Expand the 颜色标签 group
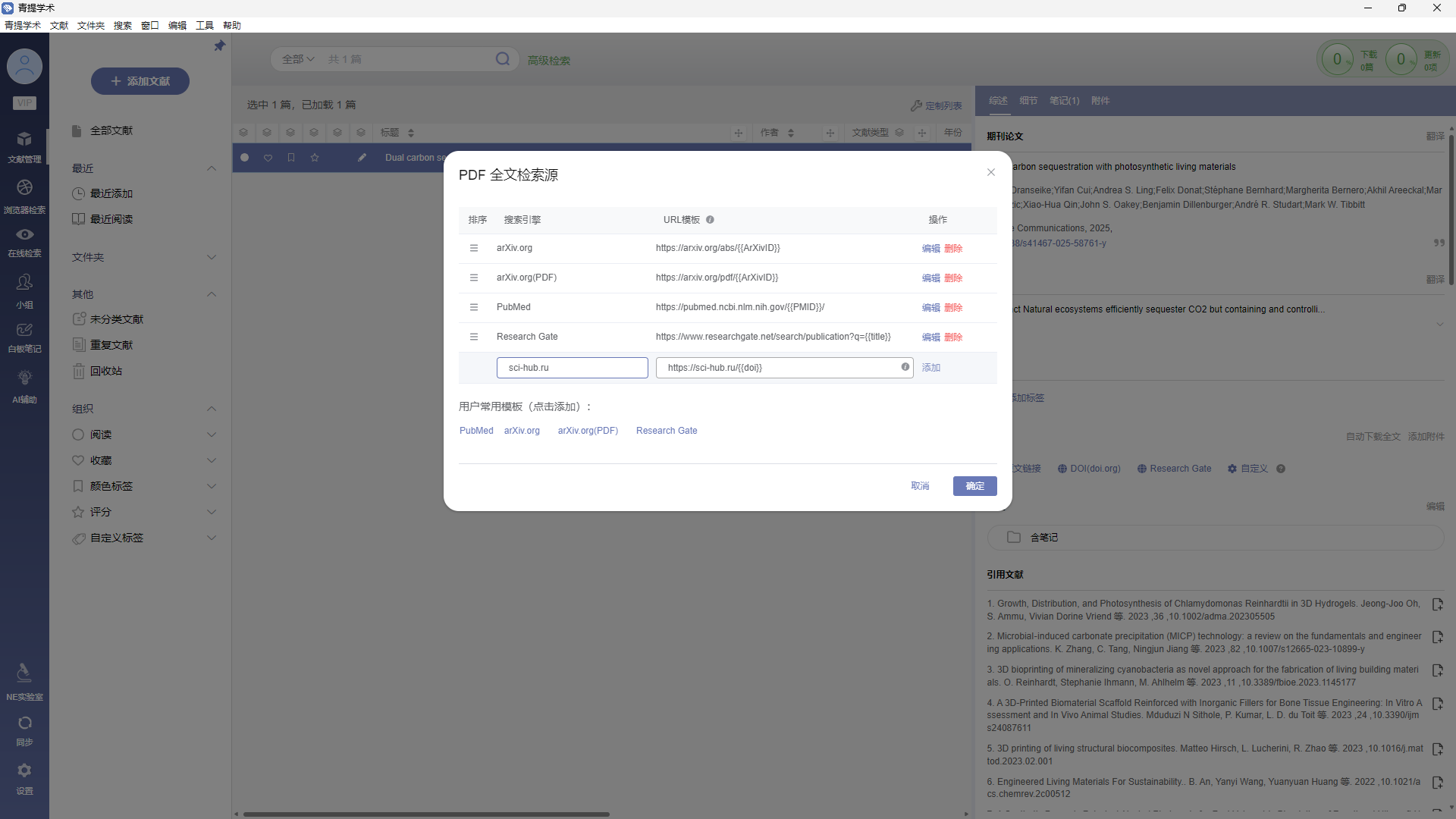 click(212, 486)
